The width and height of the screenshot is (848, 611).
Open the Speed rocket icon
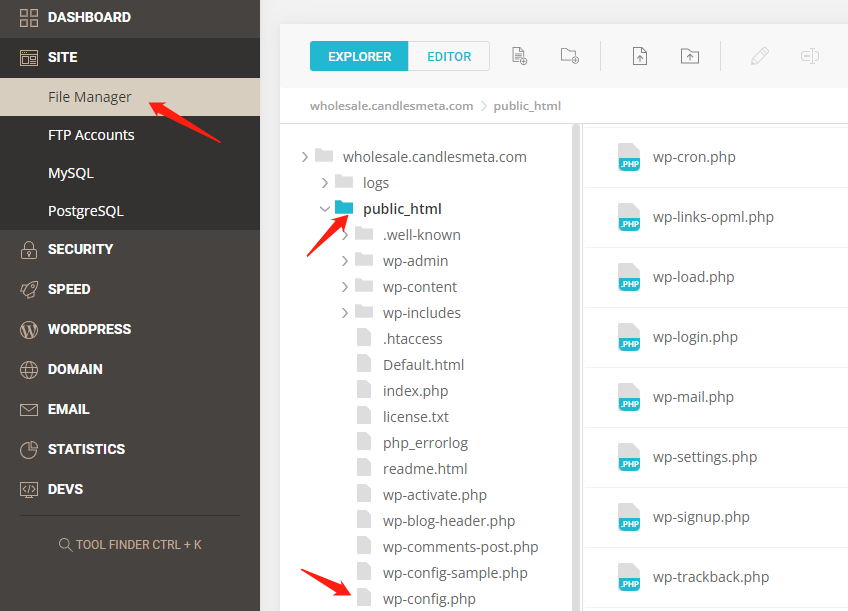pos(29,289)
